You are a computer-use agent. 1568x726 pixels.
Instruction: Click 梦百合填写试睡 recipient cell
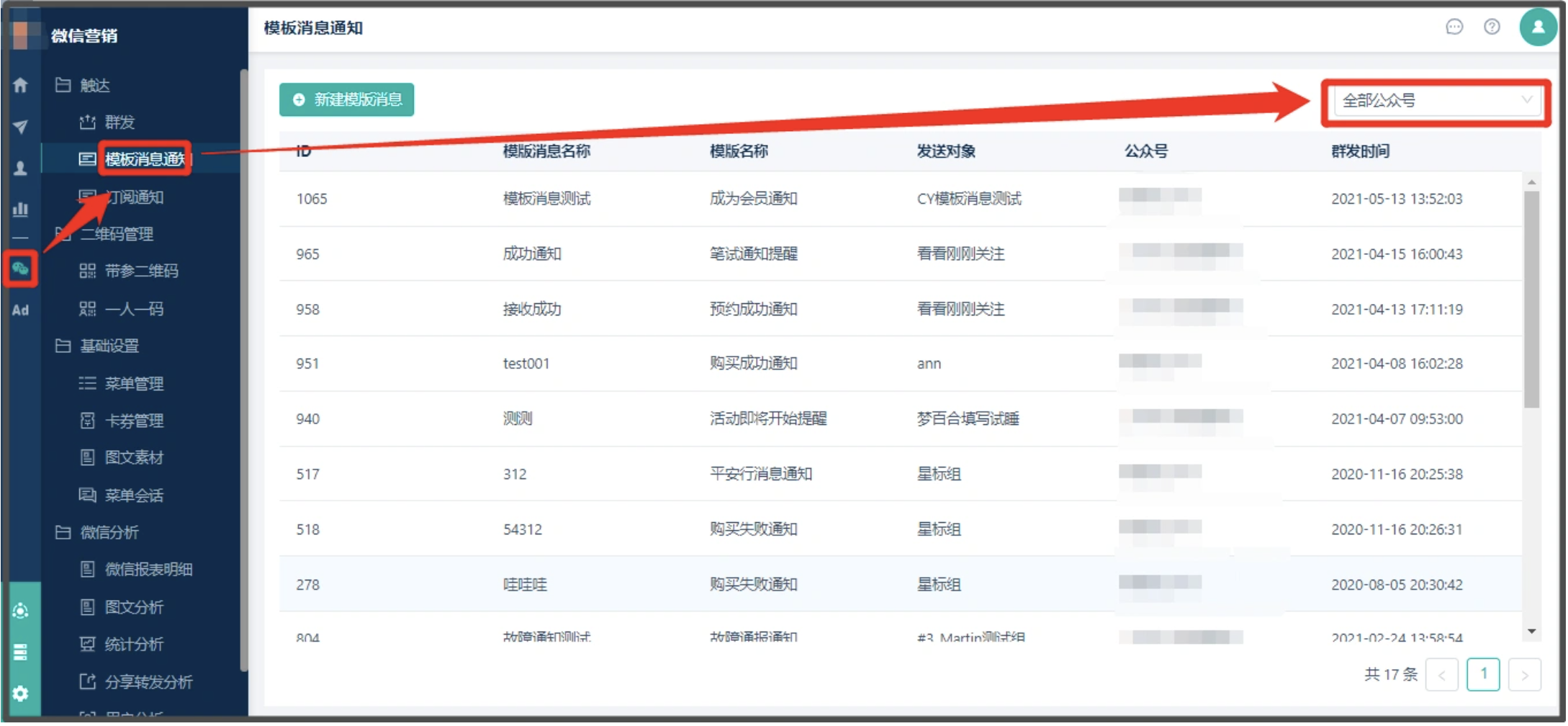tap(968, 418)
